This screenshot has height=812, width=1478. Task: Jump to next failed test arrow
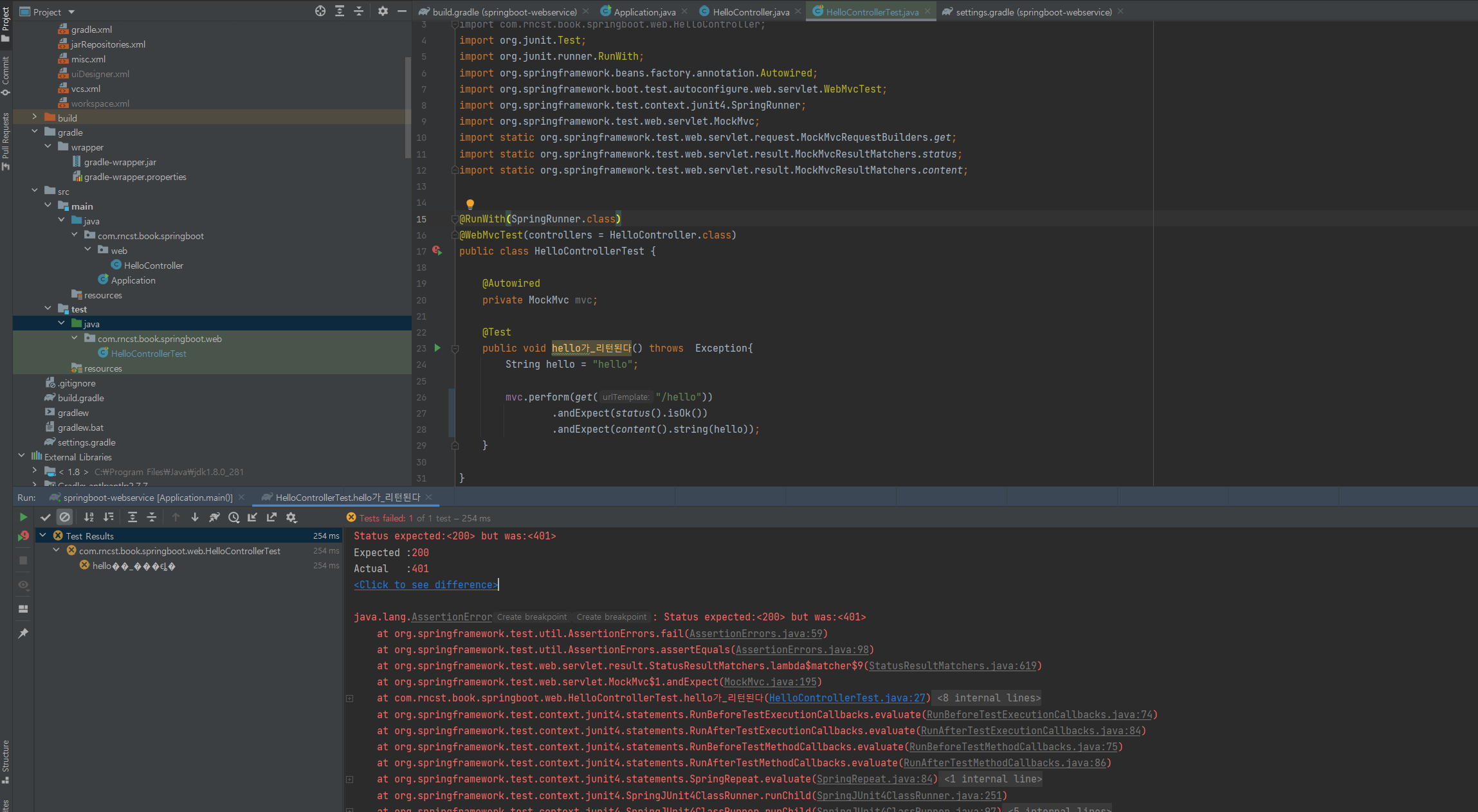(x=195, y=517)
